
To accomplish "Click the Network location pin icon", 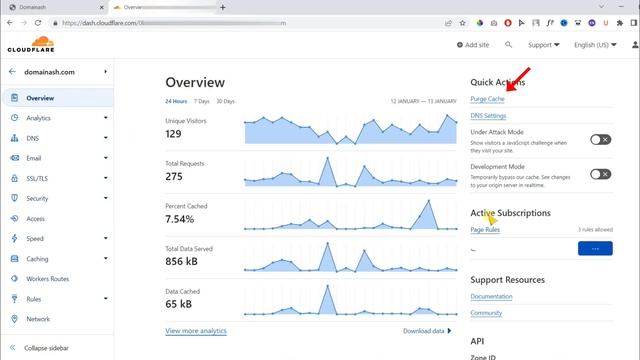I will click(x=15, y=319).
